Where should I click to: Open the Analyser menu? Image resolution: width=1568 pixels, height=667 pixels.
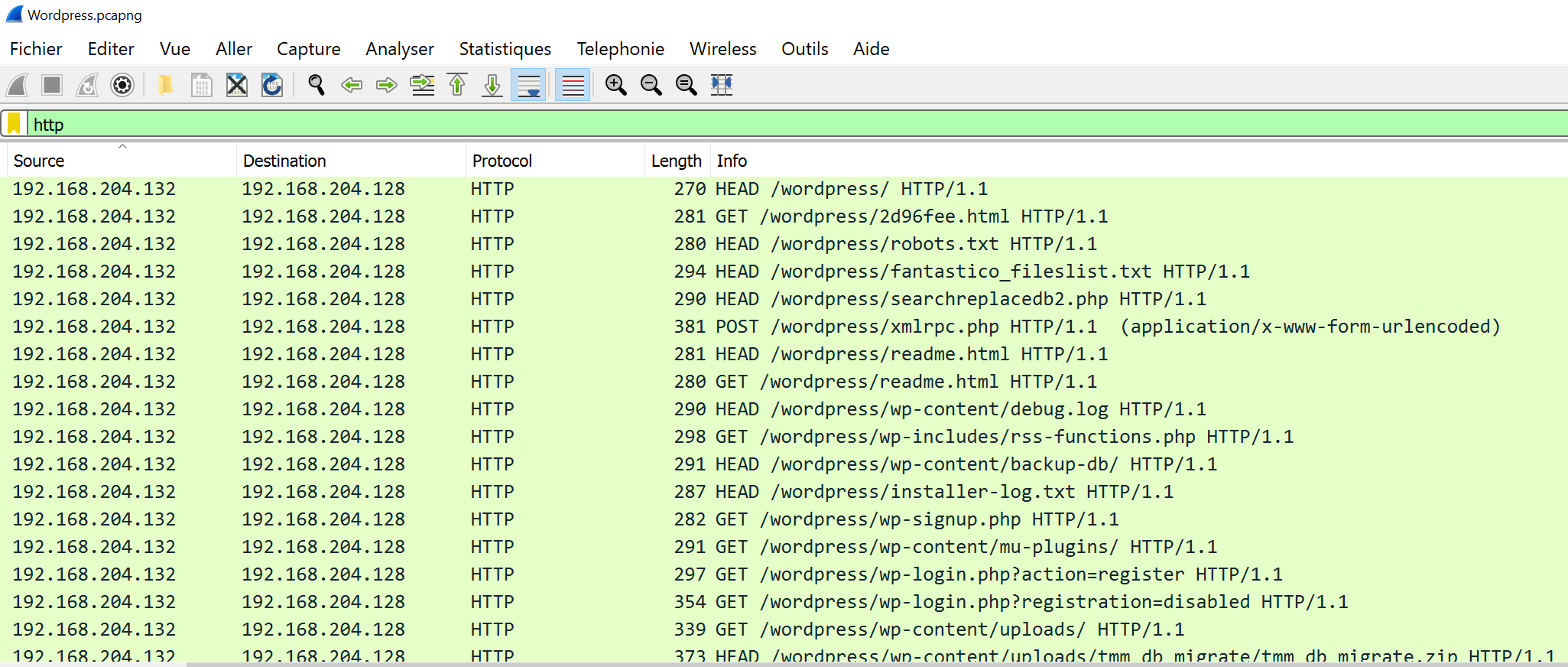(x=400, y=49)
